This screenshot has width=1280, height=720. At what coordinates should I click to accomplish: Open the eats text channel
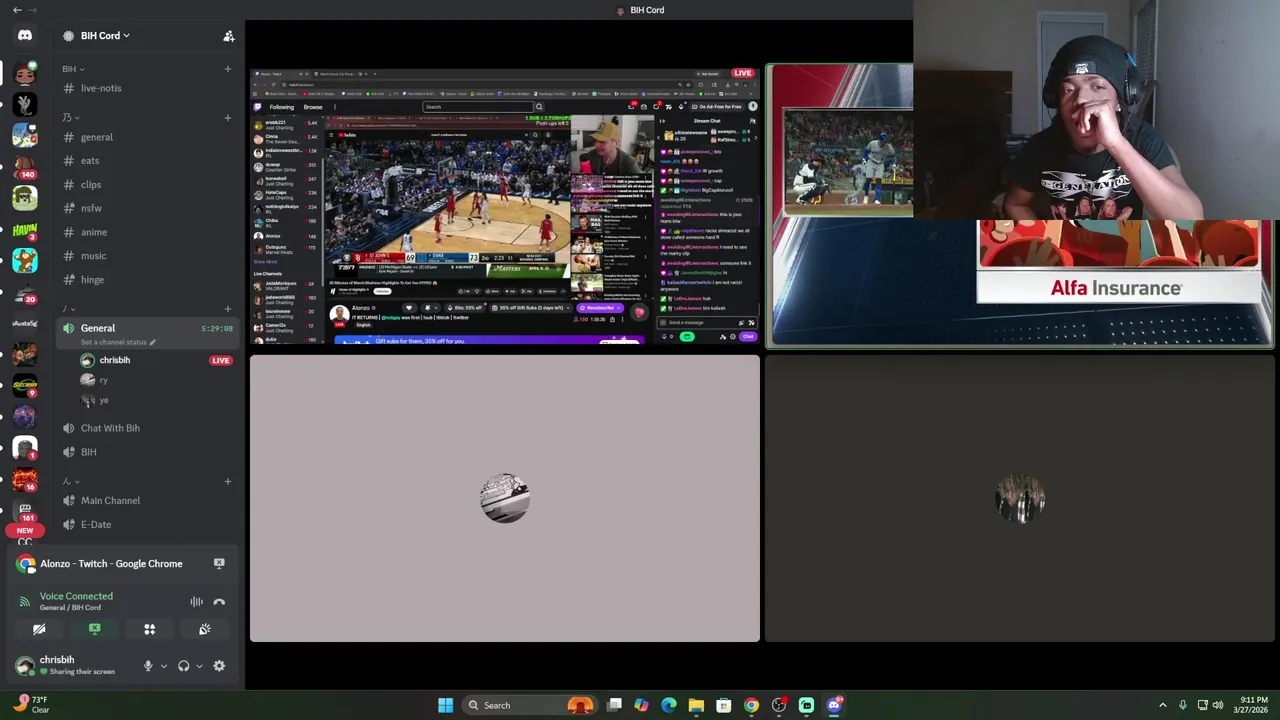145,161
